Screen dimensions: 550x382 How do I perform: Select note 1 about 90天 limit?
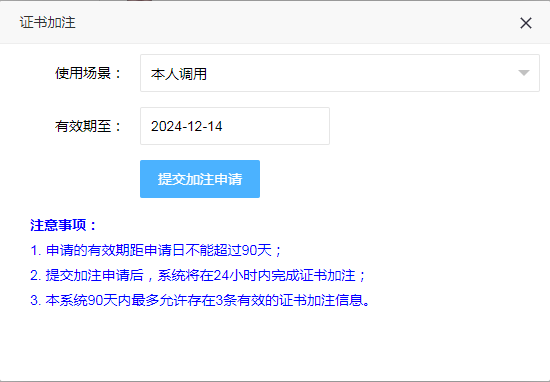click(156, 250)
